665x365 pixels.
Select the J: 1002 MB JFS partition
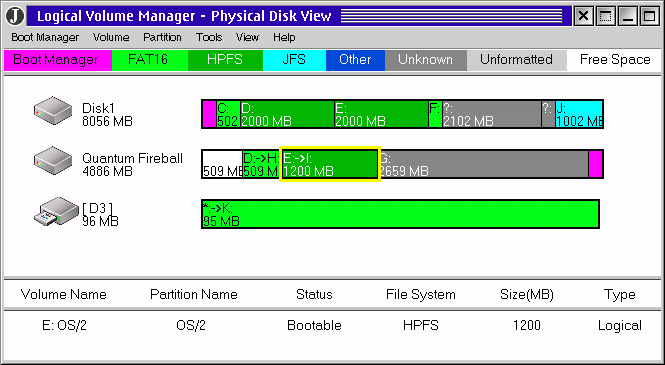coord(579,114)
